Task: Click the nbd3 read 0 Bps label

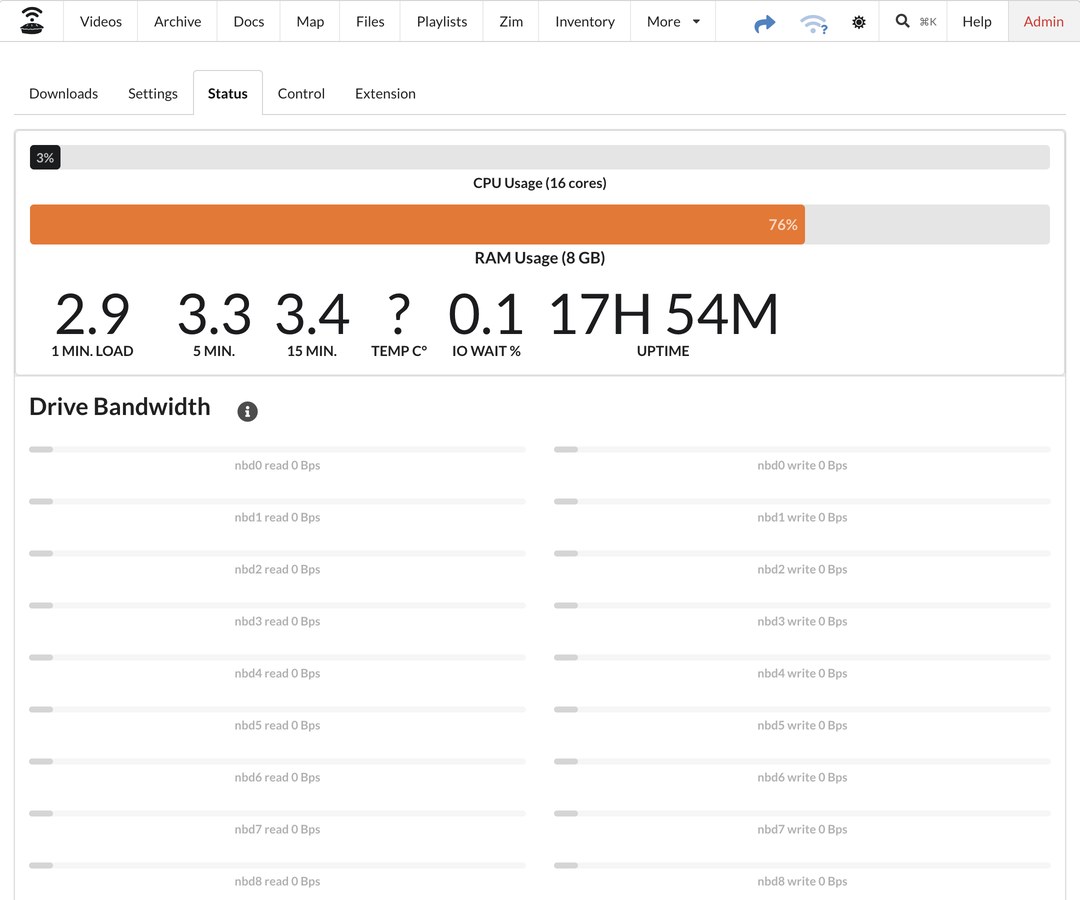Action: pyautogui.click(x=277, y=621)
